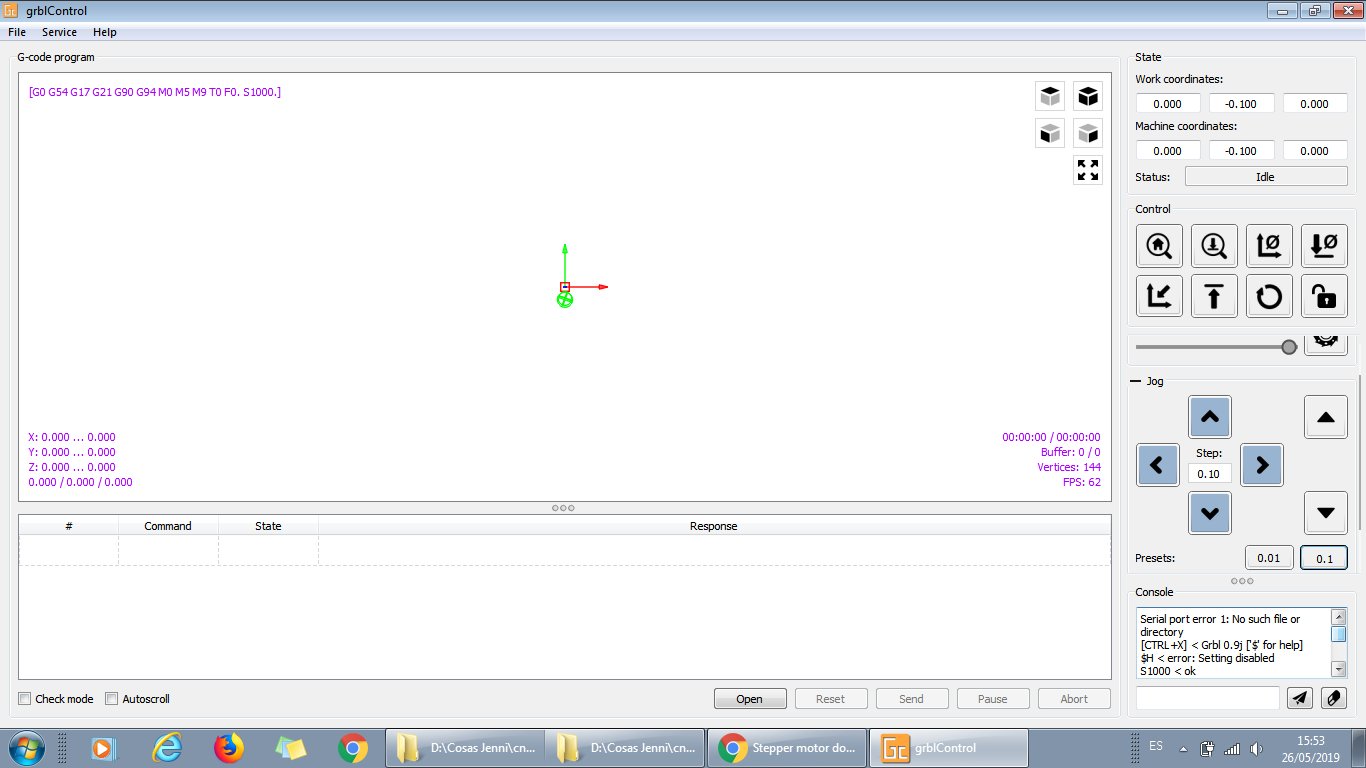Start the Z-probe with the probe icon

click(1214, 246)
